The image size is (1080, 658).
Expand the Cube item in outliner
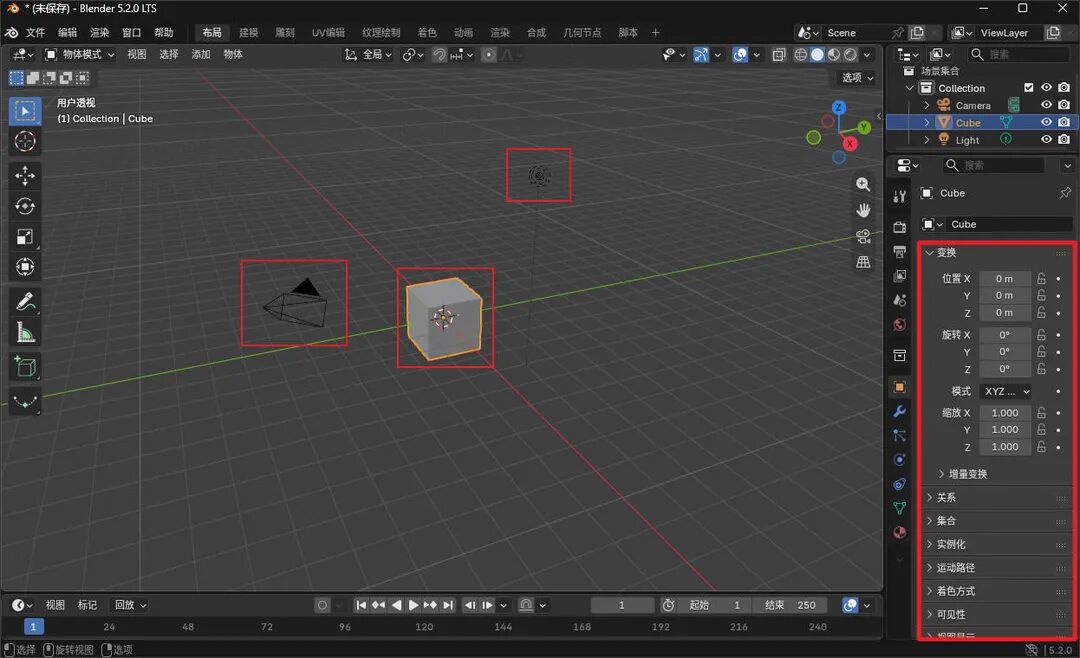pos(926,123)
